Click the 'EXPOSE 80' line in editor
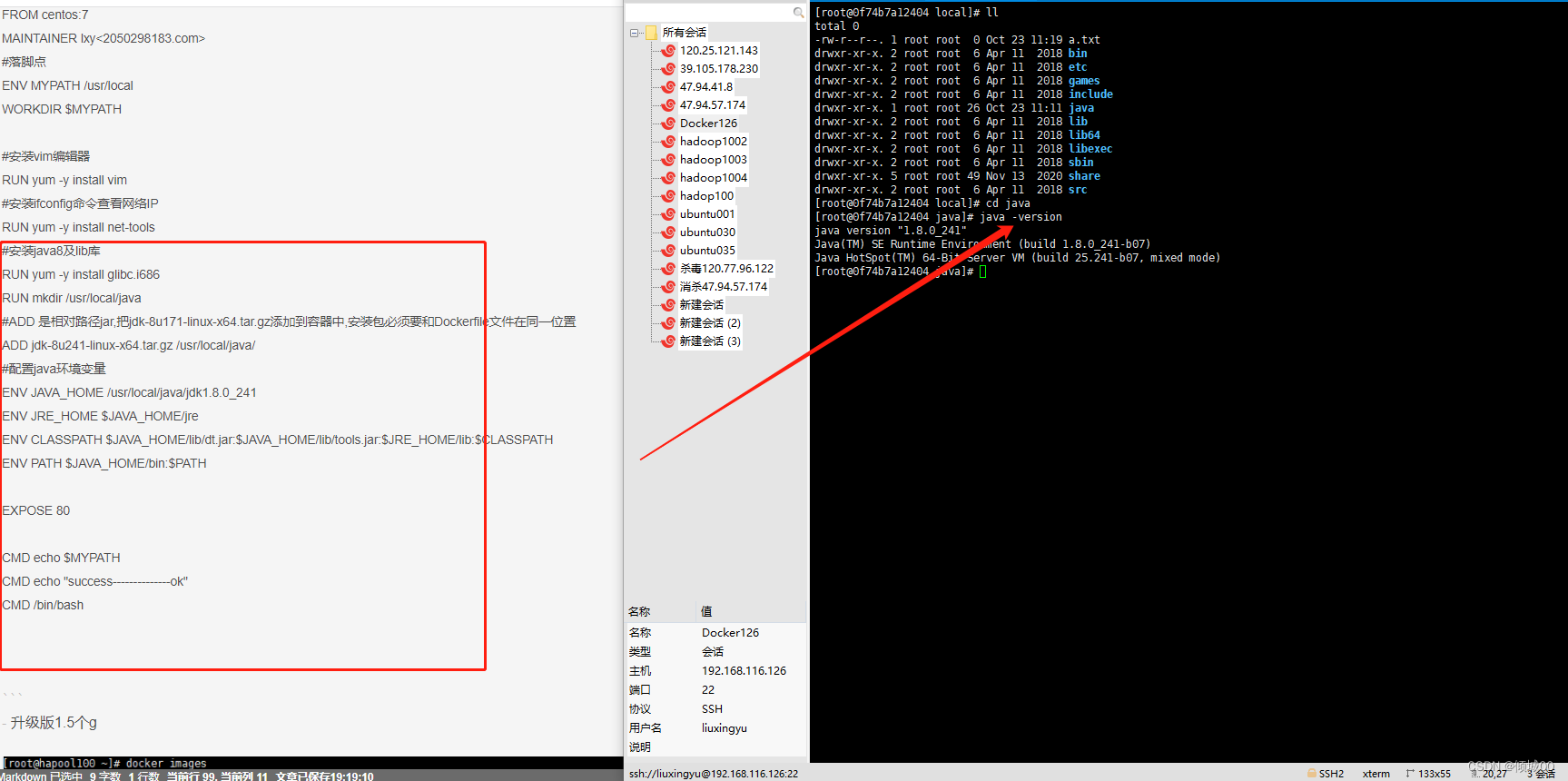Screen dimensions: 1568x781 click(x=36, y=510)
